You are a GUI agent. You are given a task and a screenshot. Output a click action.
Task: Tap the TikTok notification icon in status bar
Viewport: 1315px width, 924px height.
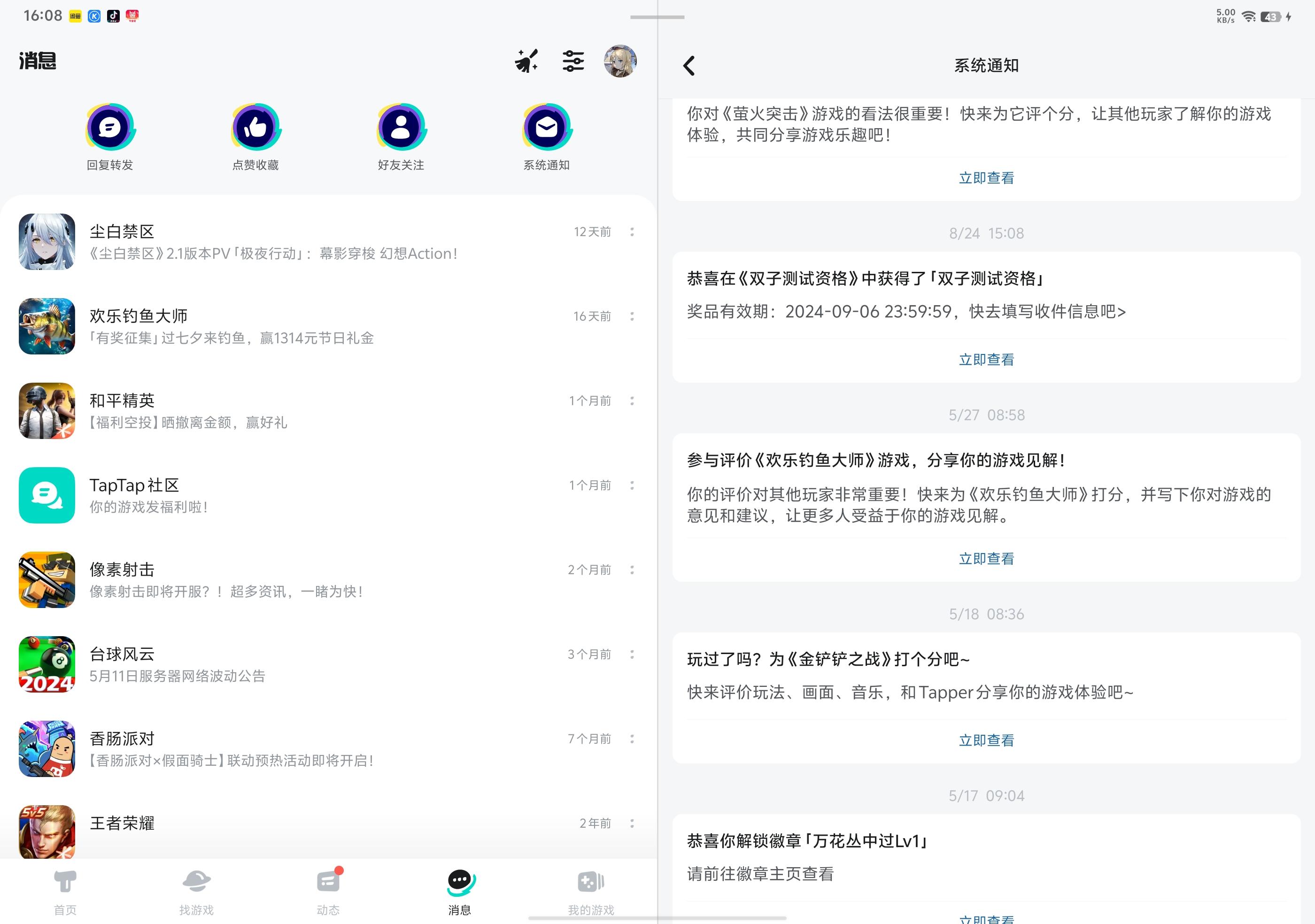113,16
